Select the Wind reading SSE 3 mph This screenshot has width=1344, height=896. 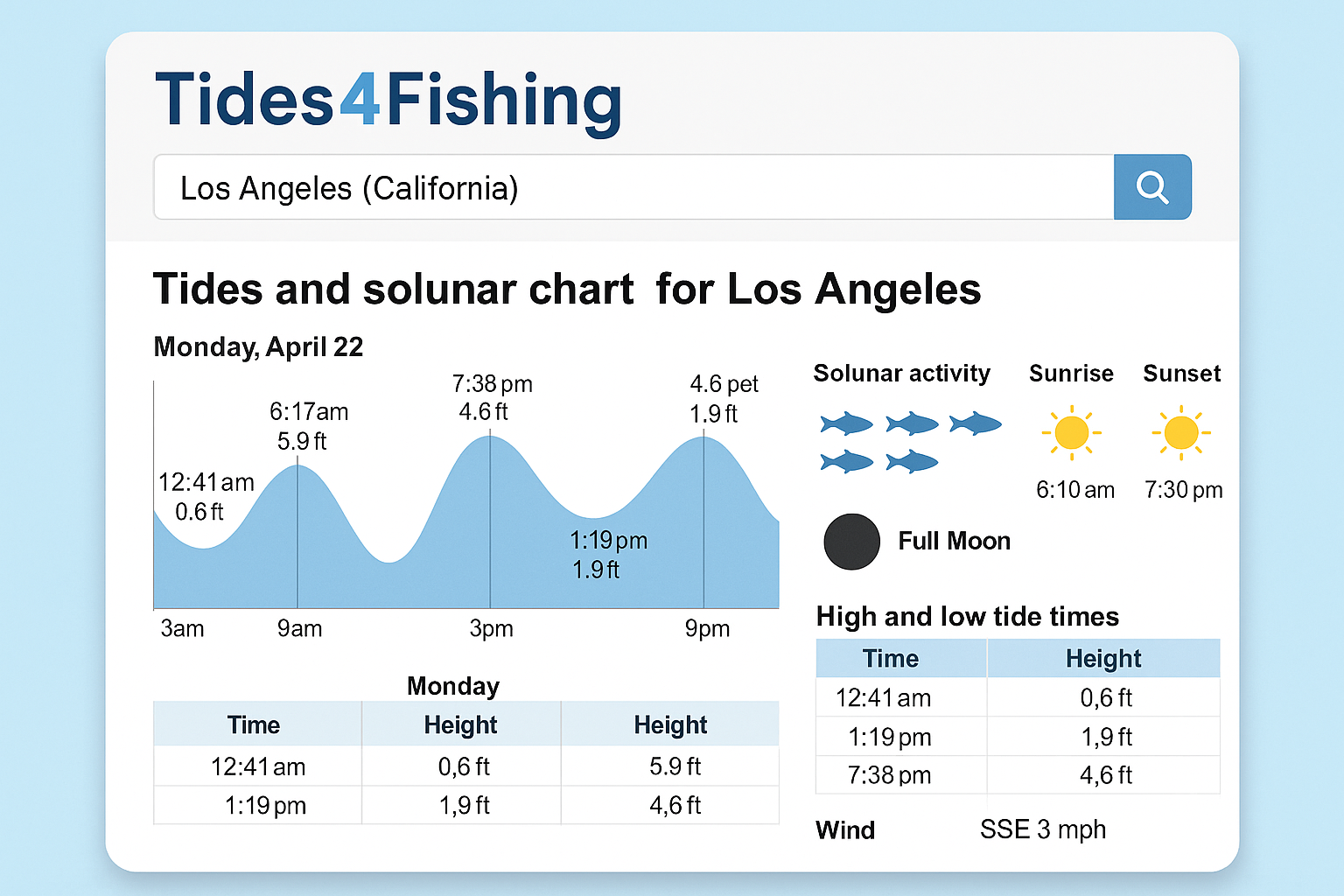[x=1043, y=829]
